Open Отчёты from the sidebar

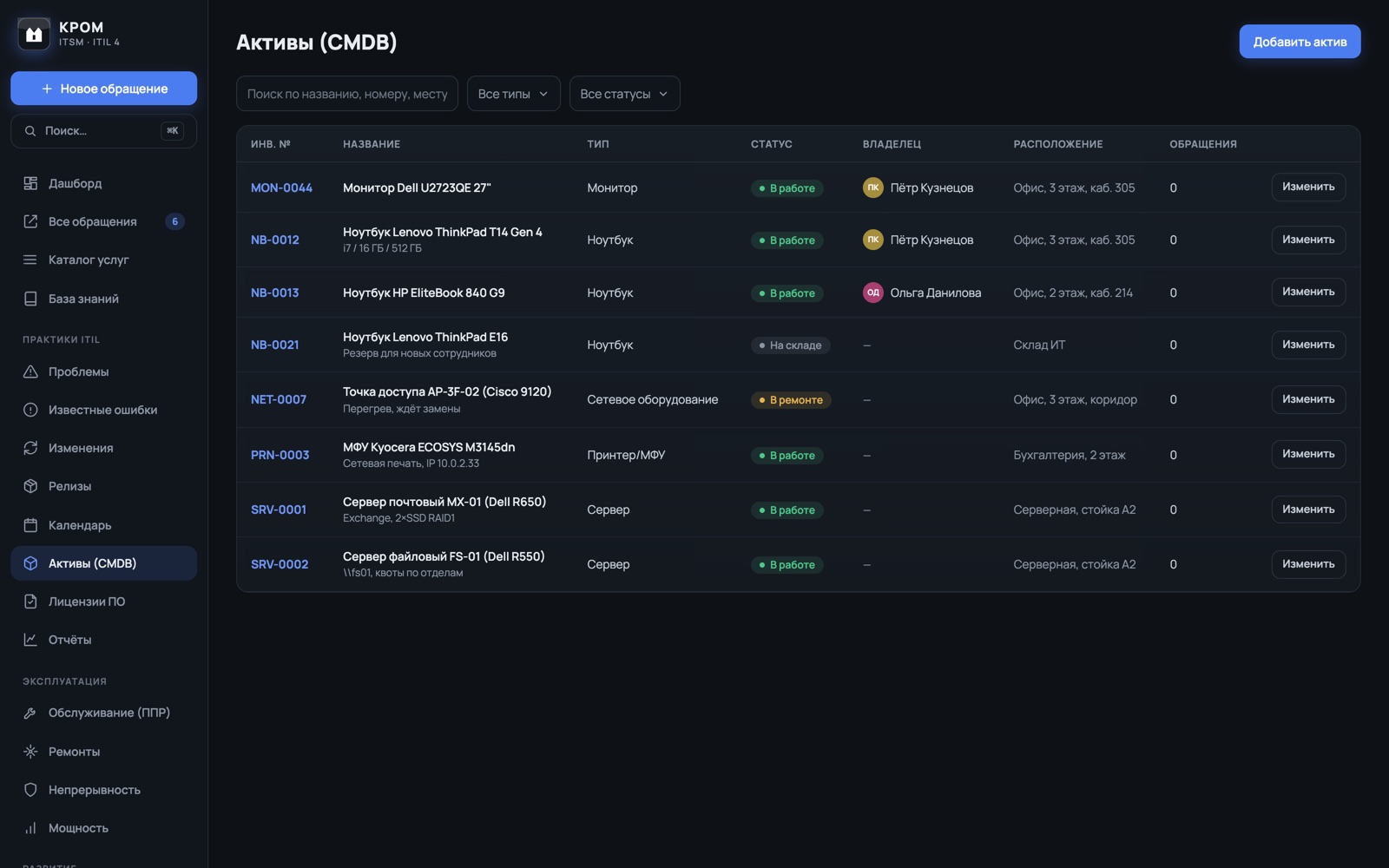103,640
